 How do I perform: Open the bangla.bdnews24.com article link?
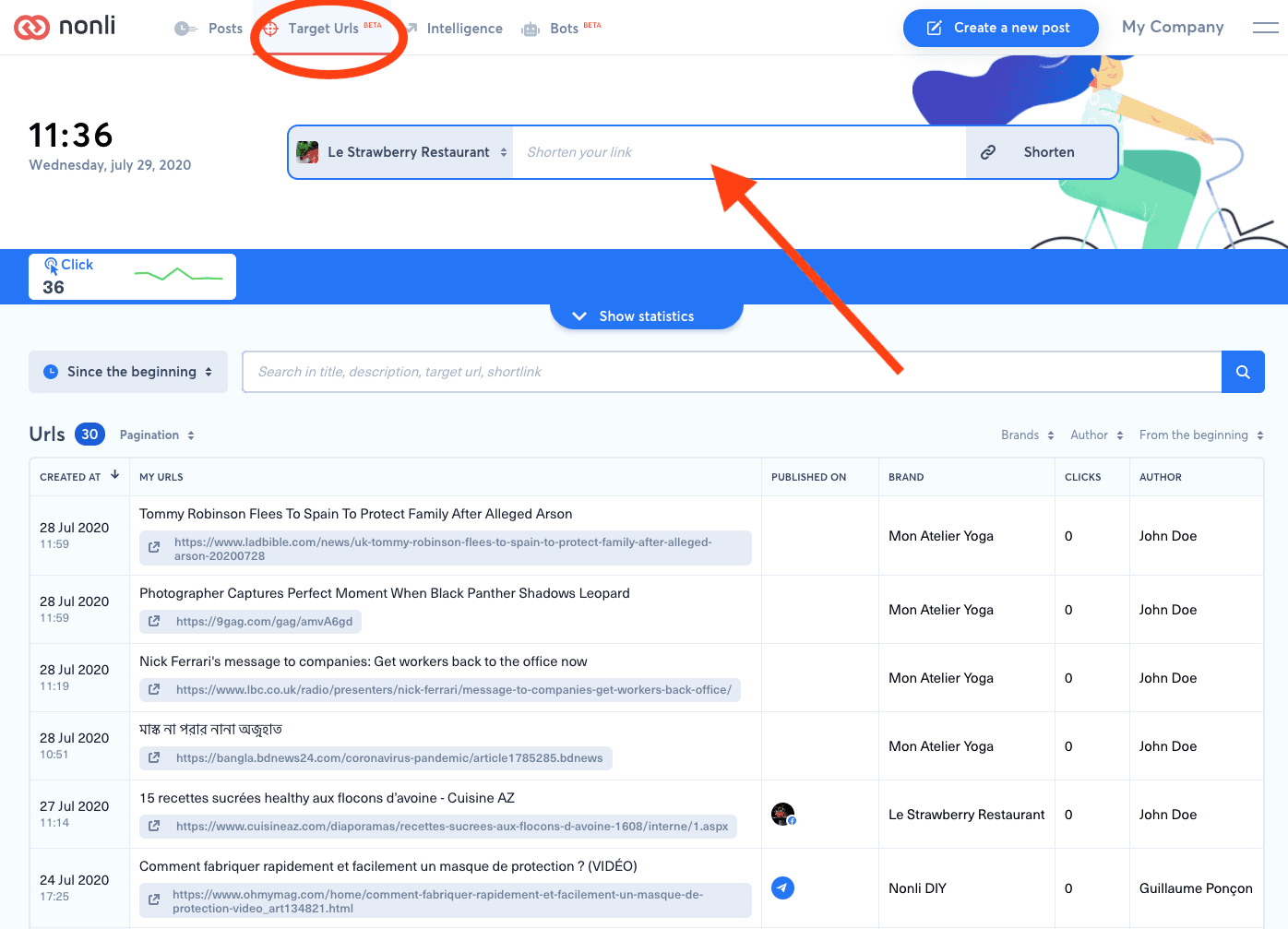coord(376,758)
